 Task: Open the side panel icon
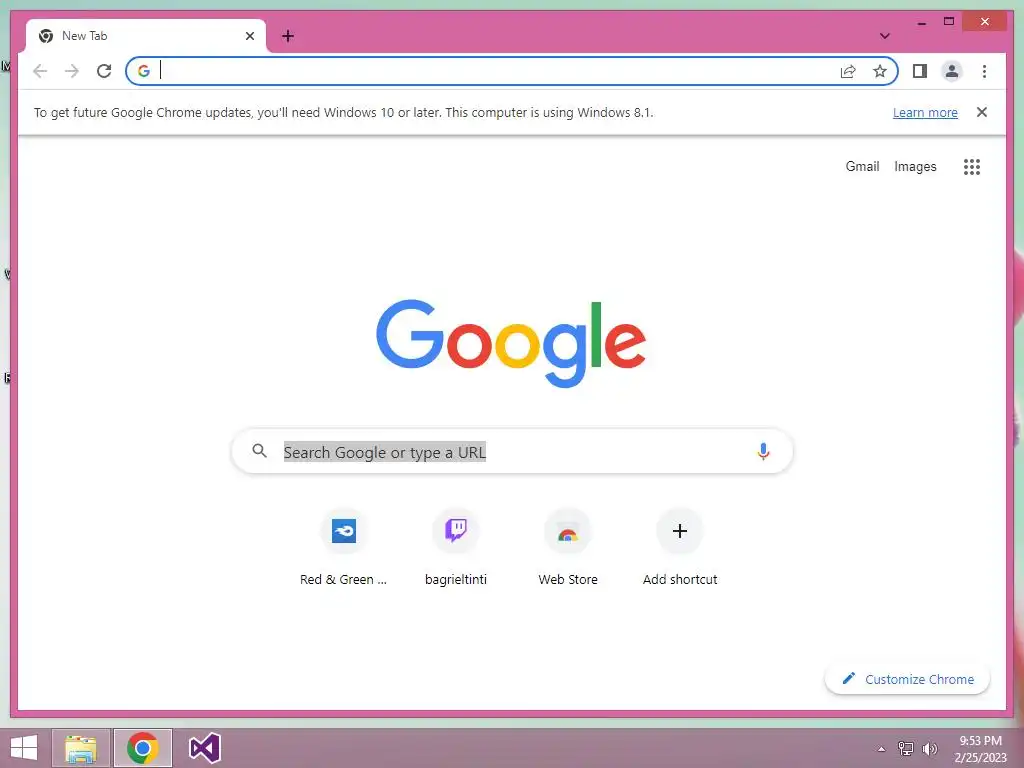(920, 71)
